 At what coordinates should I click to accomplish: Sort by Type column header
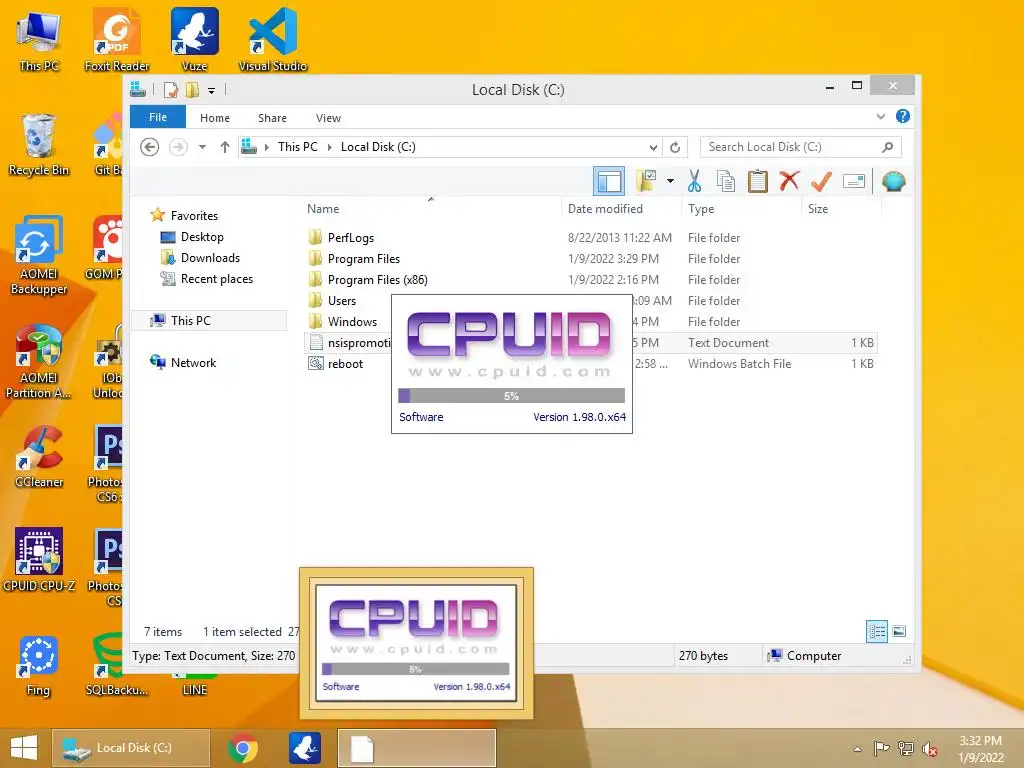(x=701, y=209)
